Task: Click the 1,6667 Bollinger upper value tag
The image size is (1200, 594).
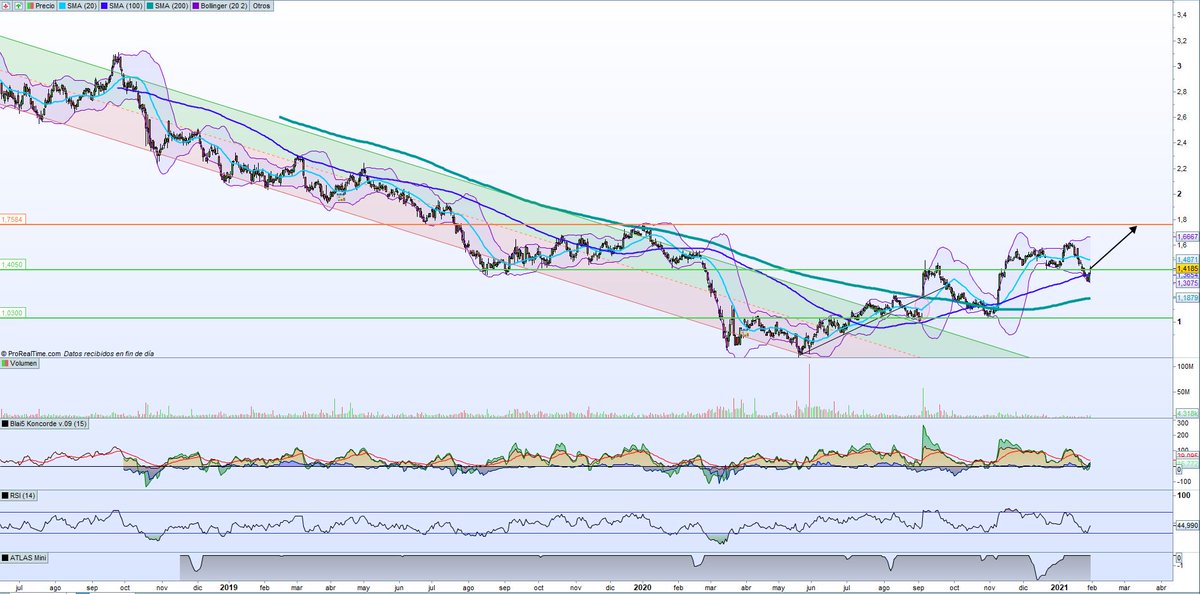Action: pos(1186,237)
